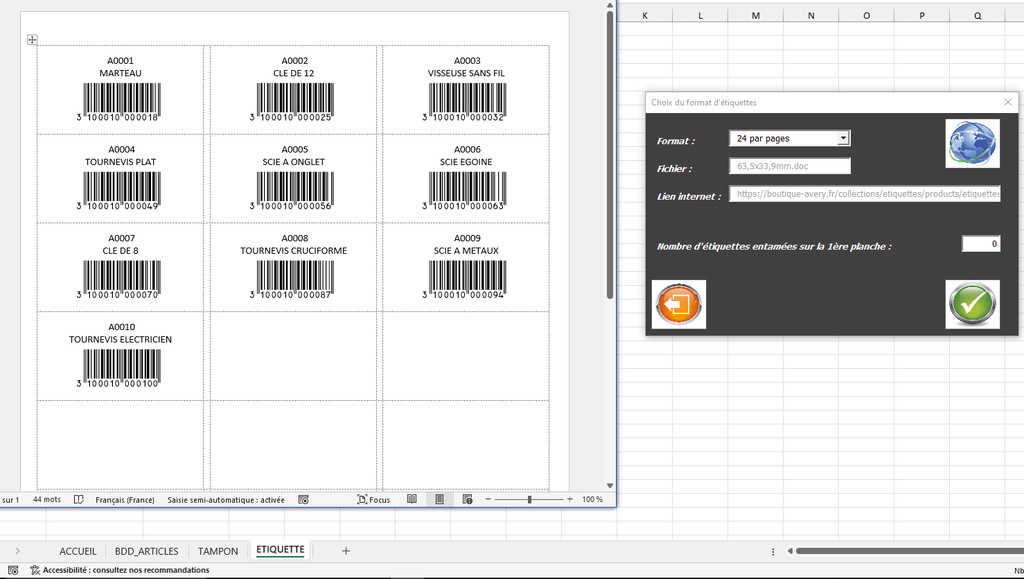Select column K header in Excel

[x=645, y=16]
